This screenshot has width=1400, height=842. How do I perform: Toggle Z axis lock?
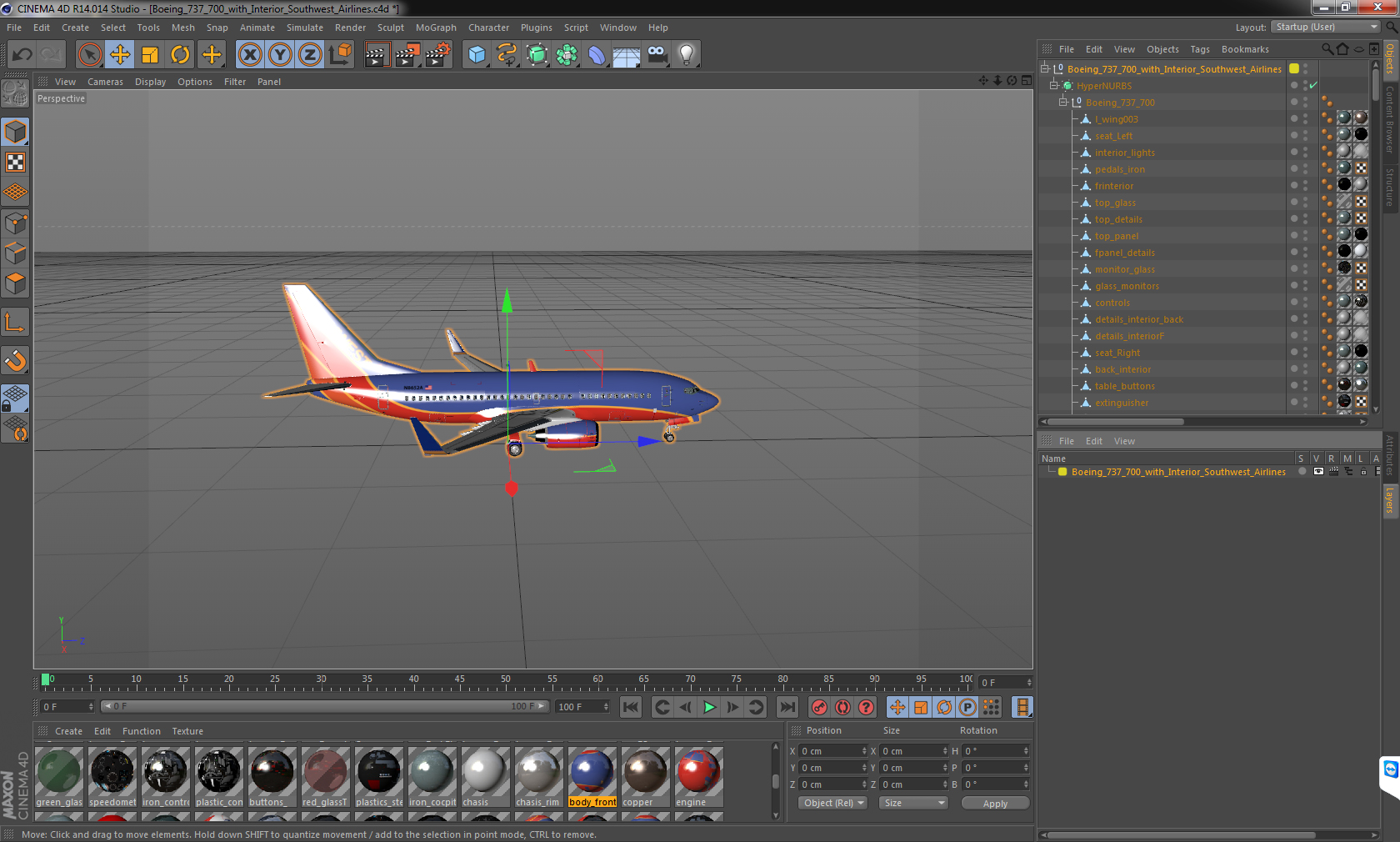pyautogui.click(x=310, y=55)
